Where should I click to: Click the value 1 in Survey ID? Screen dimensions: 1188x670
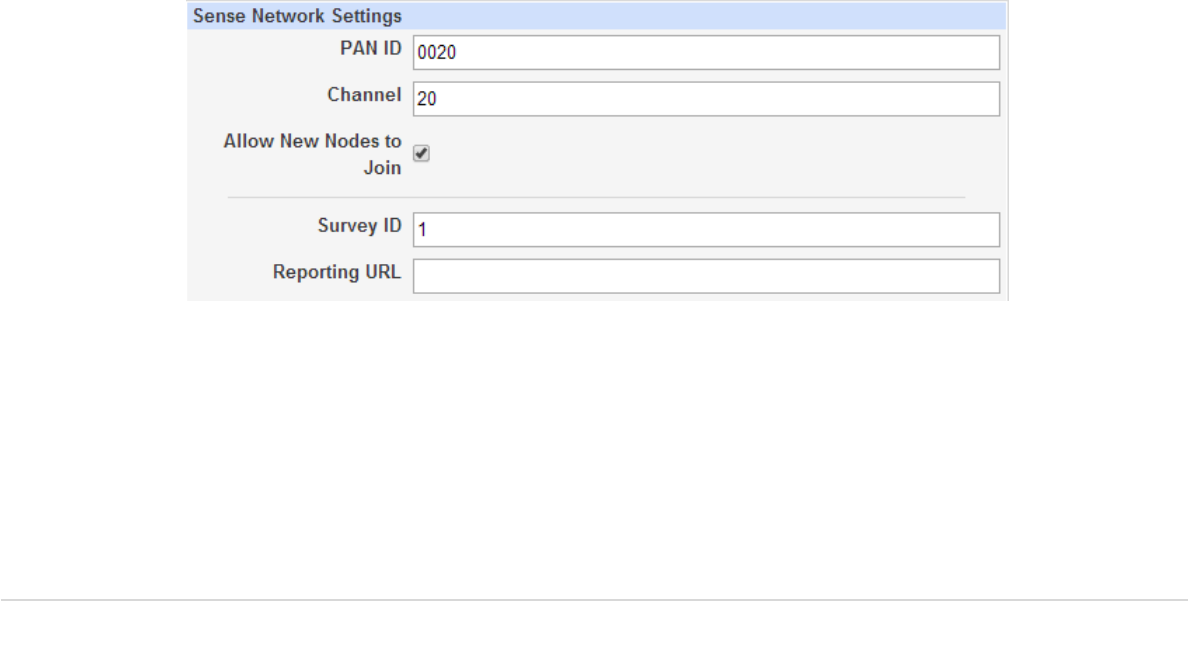[x=422, y=230]
